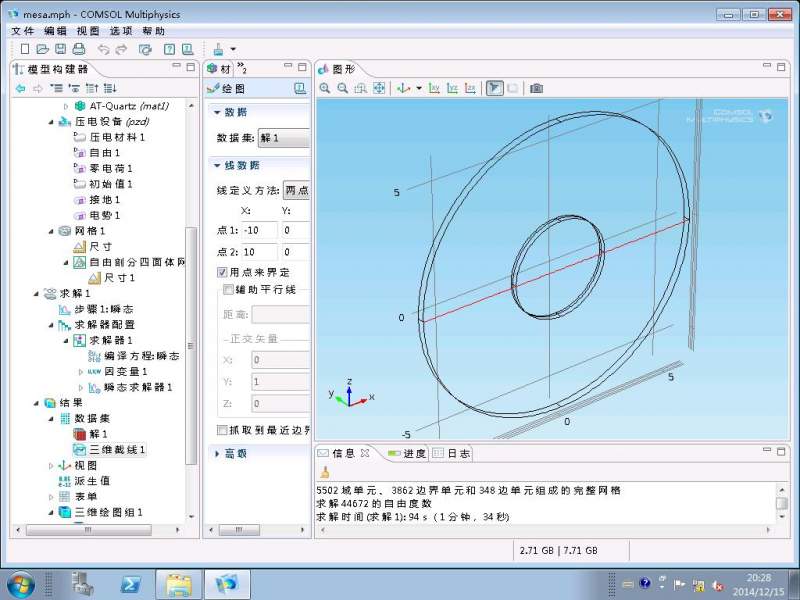
Task: Click the zoom extents icon in graphics toolbar
Action: pyautogui.click(x=379, y=88)
